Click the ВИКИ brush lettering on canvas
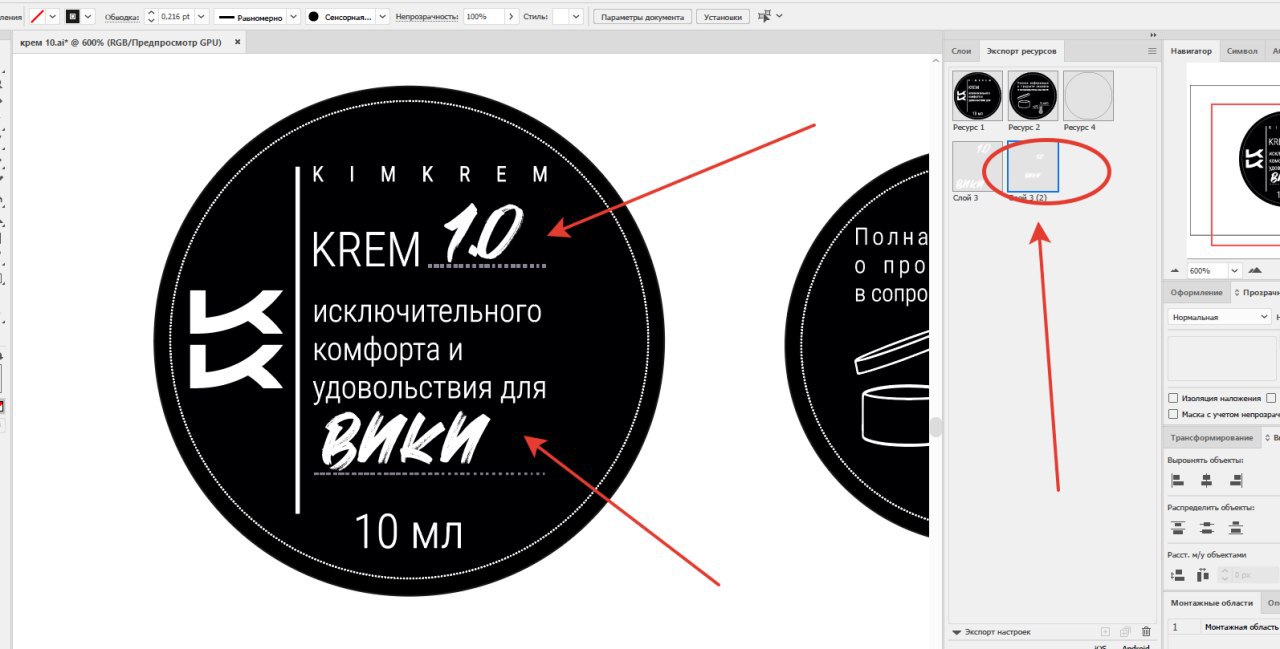Image resolution: width=1280 pixels, height=649 pixels. [x=405, y=439]
